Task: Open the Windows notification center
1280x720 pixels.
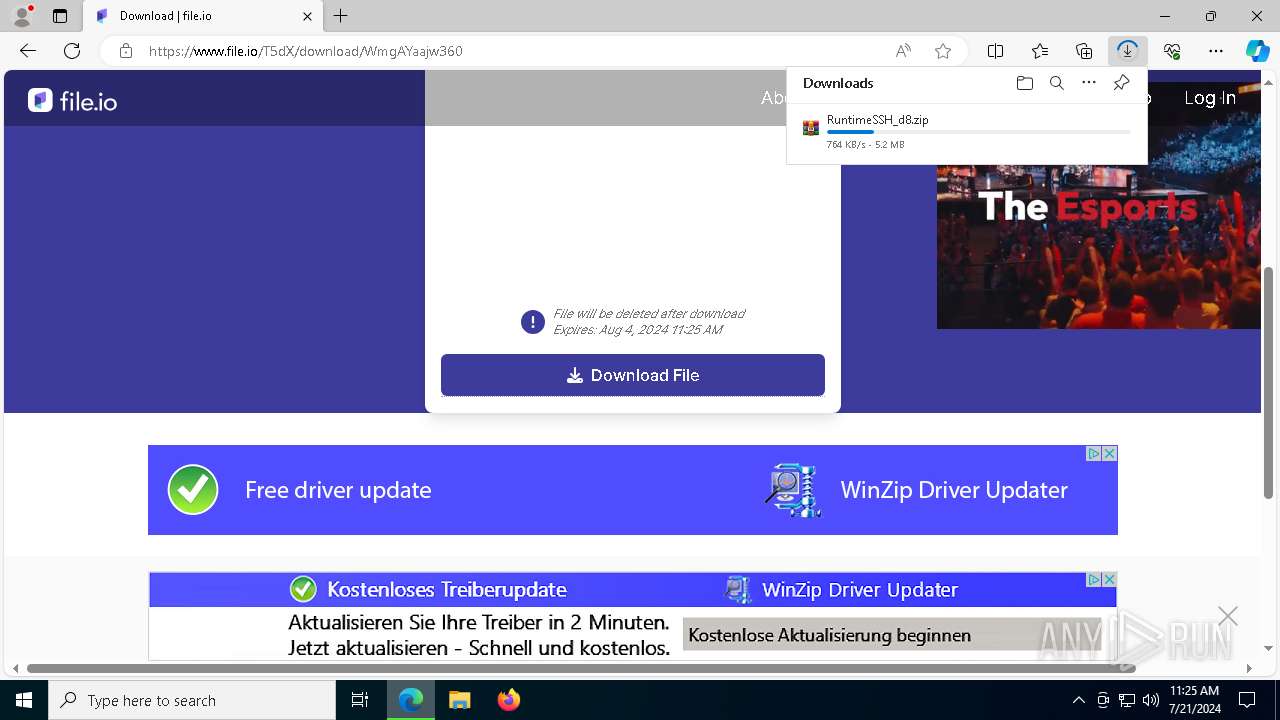Action: pos(1247,700)
